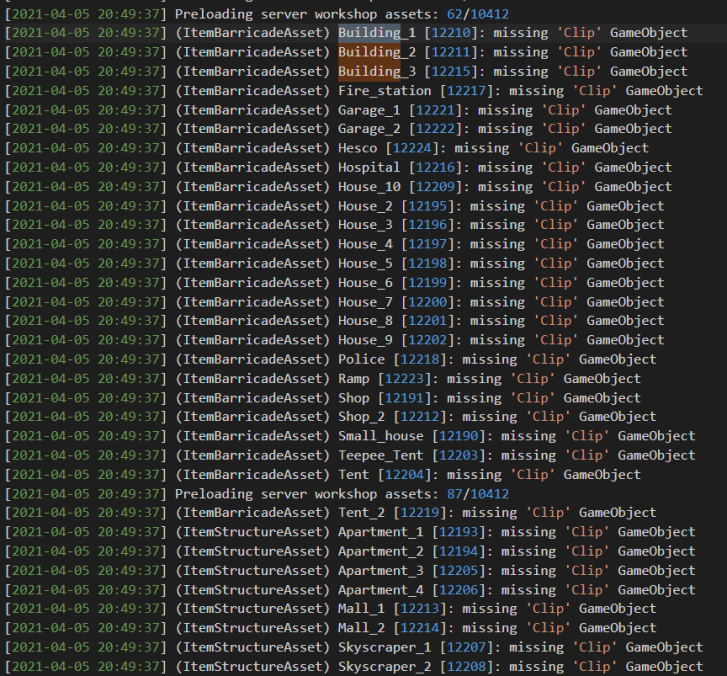Click 'Apartment_2' asset name
The width and height of the screenshot is (727, 676).
[381, 551]
